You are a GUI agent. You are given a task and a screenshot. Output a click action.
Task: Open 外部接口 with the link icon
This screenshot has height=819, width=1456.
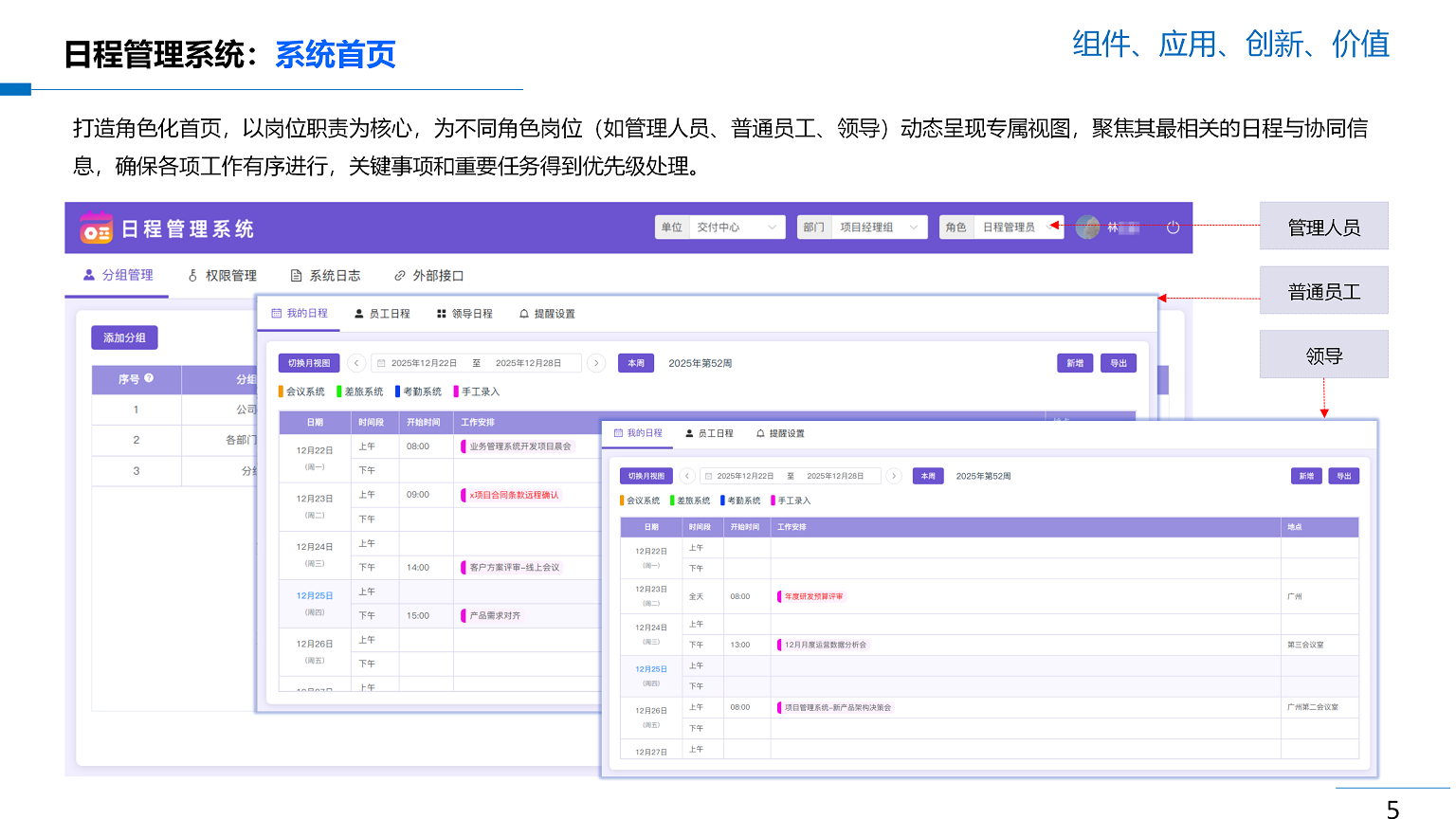(x=428, y=276)
